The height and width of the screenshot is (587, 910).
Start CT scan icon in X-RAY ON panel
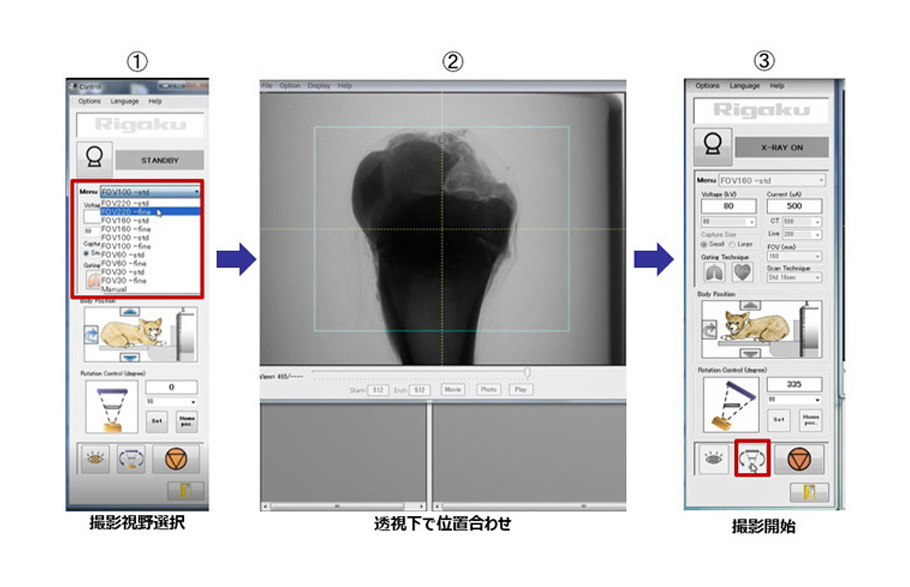[x=752, y=458]
